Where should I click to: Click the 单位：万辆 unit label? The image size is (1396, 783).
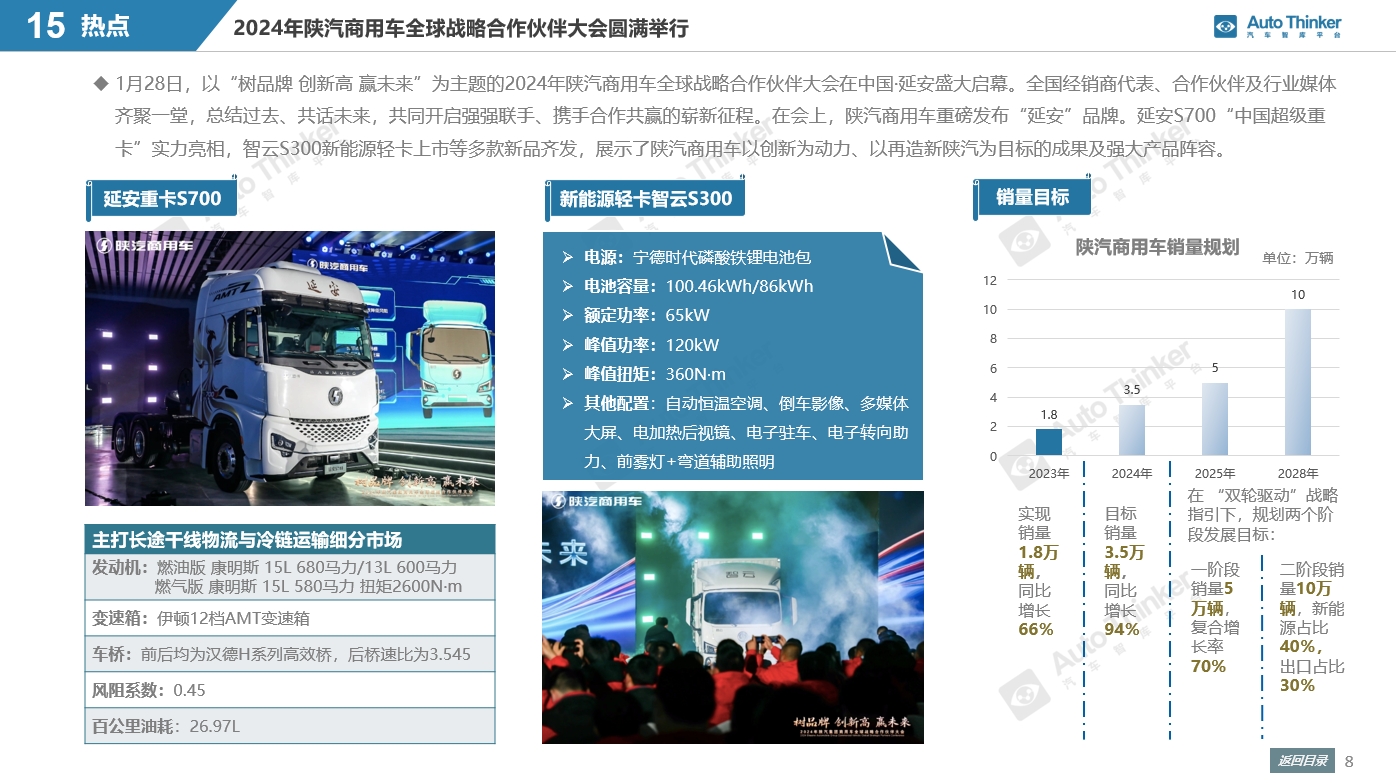[1297, 257]
